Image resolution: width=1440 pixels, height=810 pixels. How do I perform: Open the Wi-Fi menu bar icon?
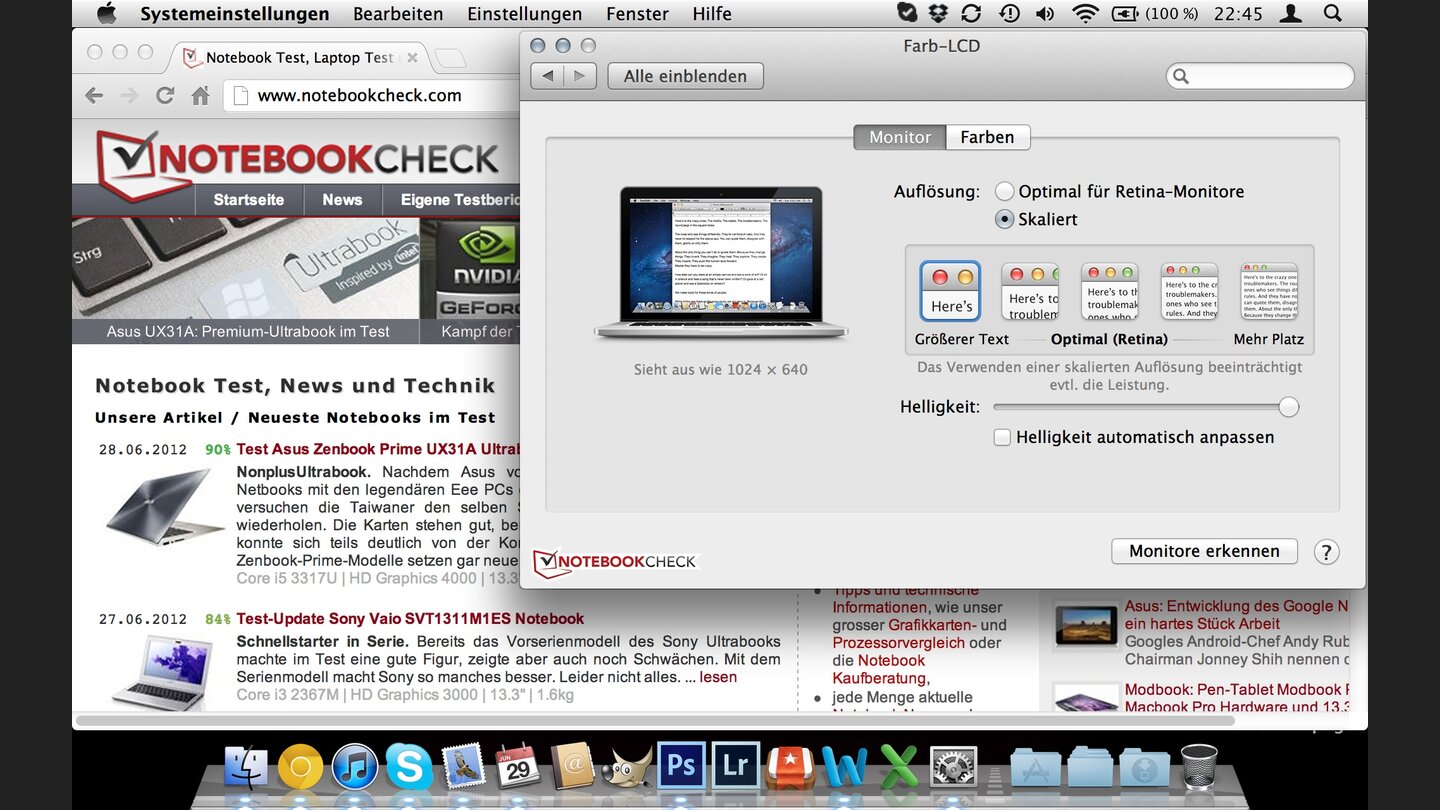click(1084, 13)
